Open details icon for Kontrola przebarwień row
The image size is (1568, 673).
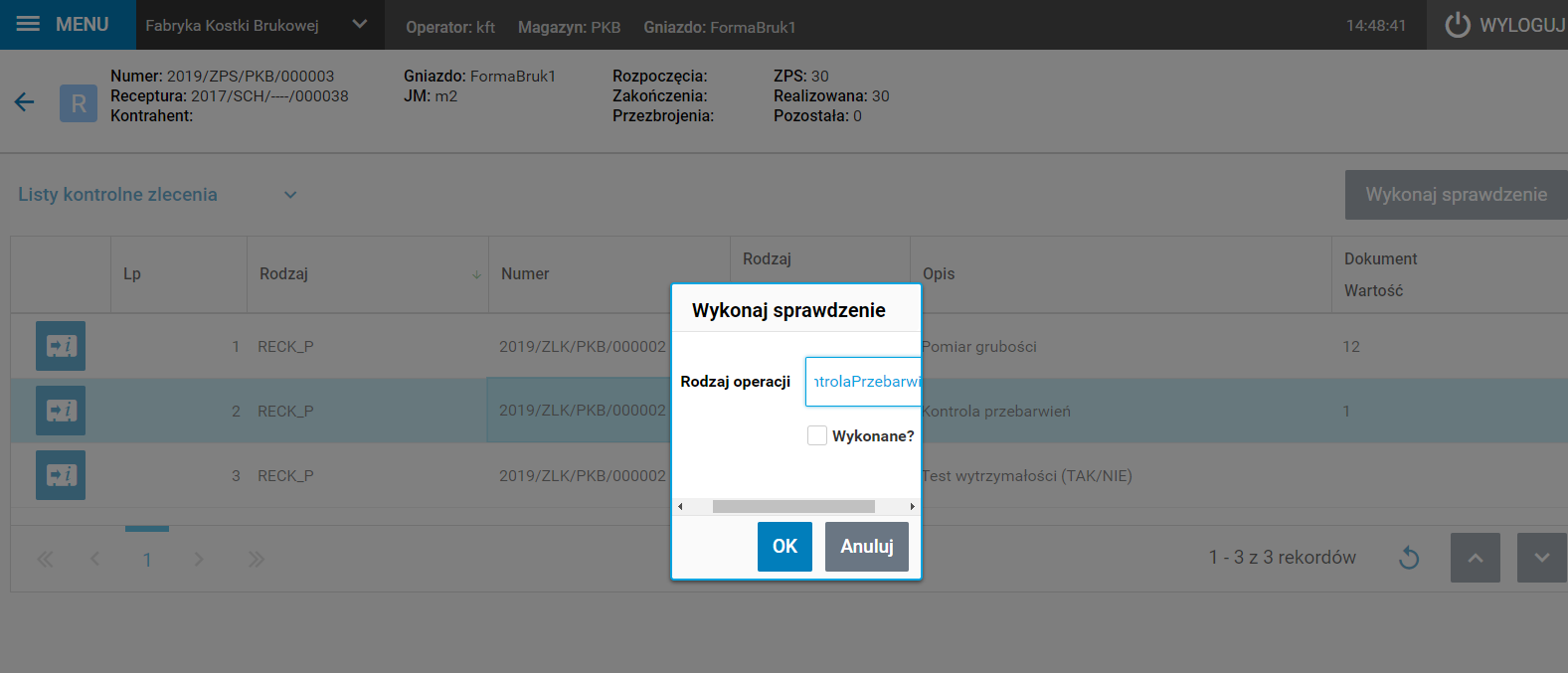pos(61,411)
